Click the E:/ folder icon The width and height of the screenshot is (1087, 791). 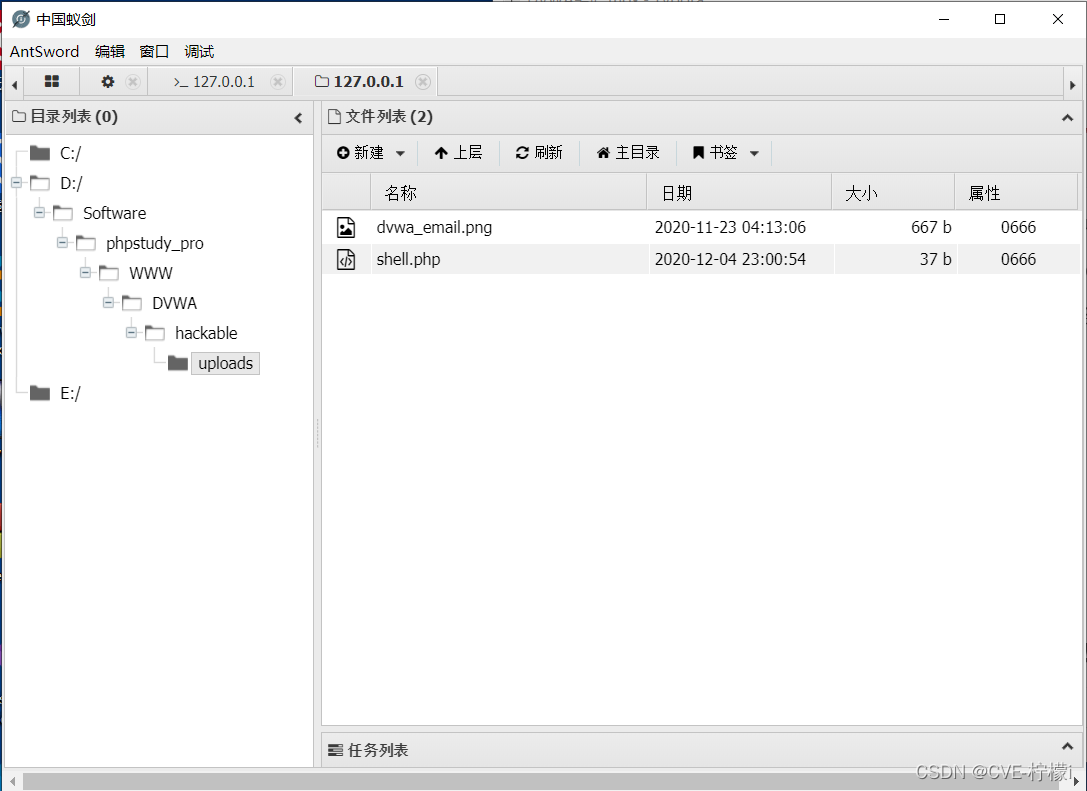tap(40, 393)
